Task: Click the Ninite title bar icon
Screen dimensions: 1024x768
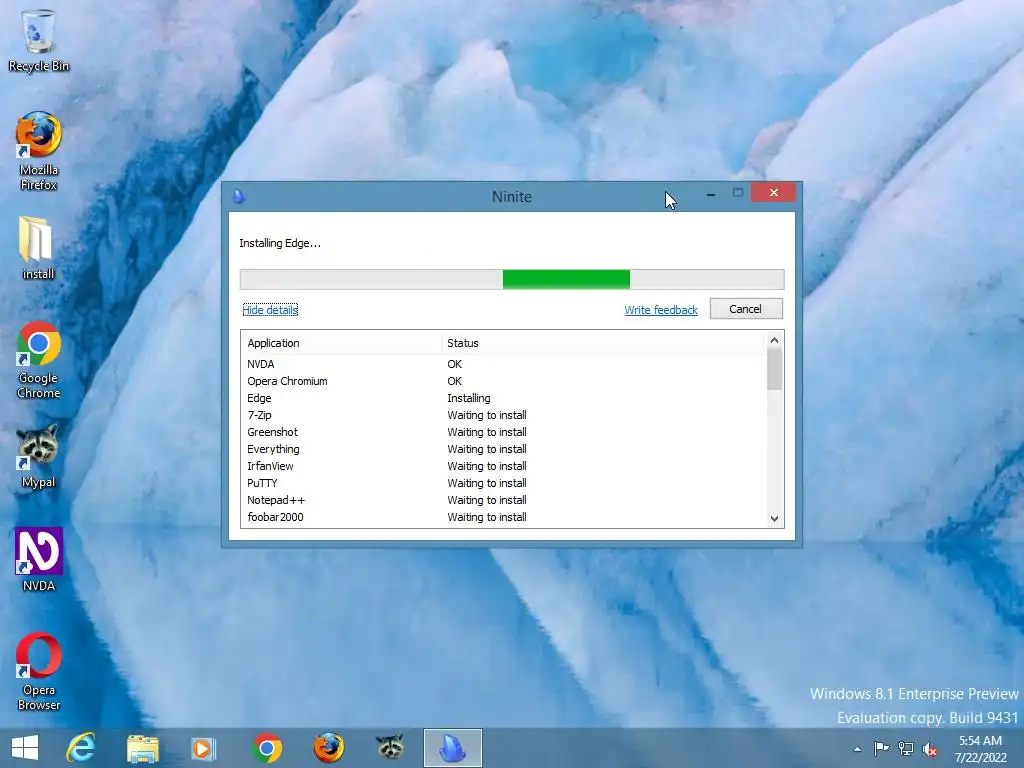Action: point(239,196)
